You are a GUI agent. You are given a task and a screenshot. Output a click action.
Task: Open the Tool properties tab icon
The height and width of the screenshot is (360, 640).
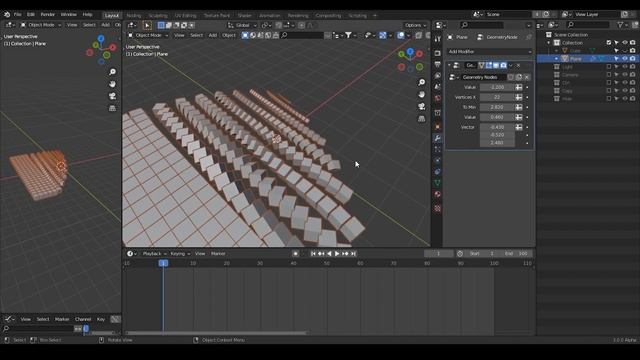(x=438, y=39)
